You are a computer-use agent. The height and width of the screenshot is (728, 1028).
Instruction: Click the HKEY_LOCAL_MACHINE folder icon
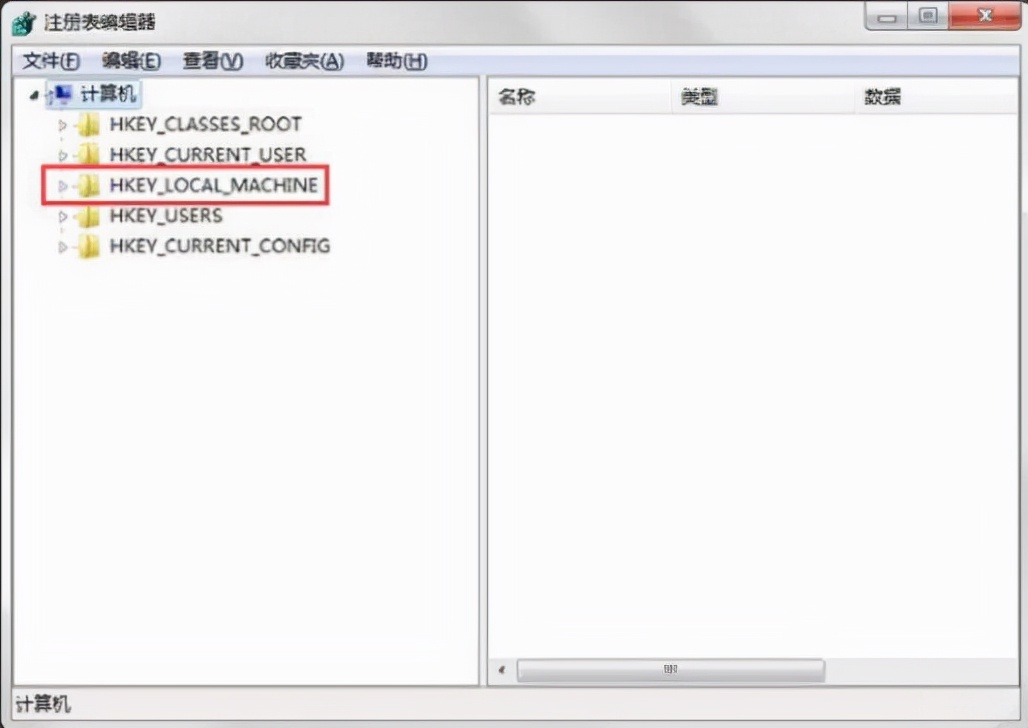(x=89, y=185)
